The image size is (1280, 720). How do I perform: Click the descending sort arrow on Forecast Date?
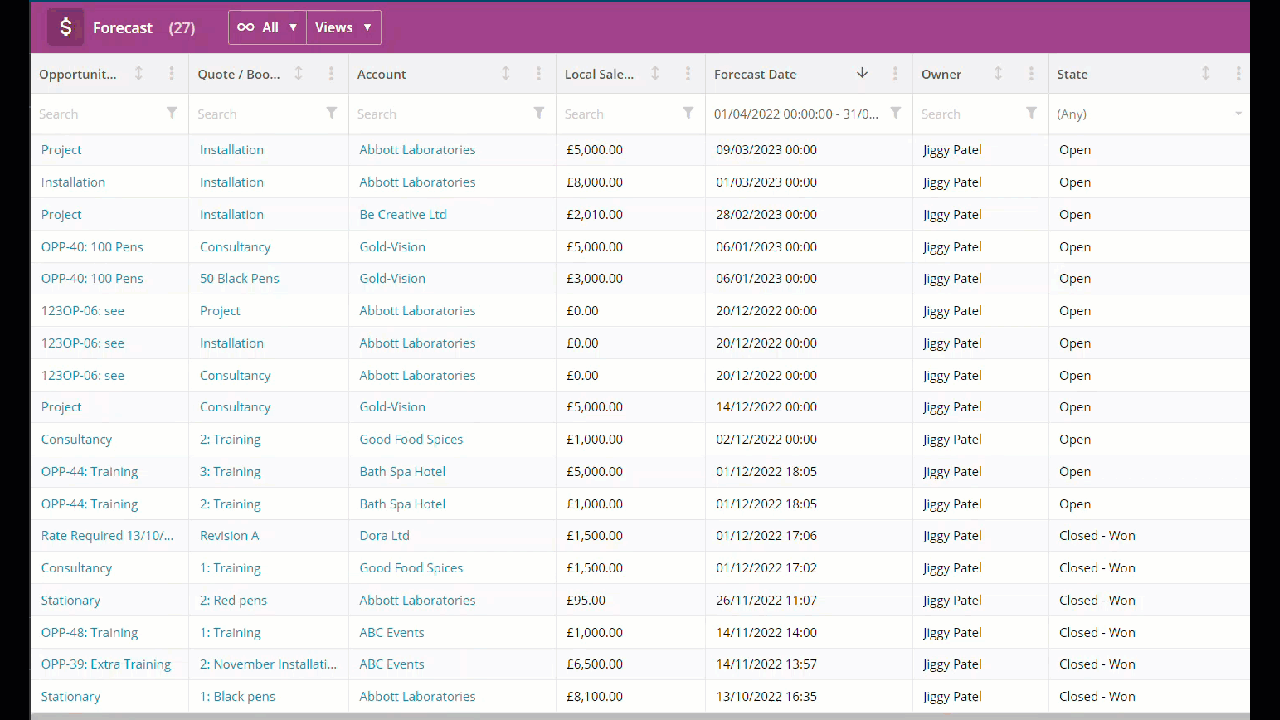click(x=862, y=73)
